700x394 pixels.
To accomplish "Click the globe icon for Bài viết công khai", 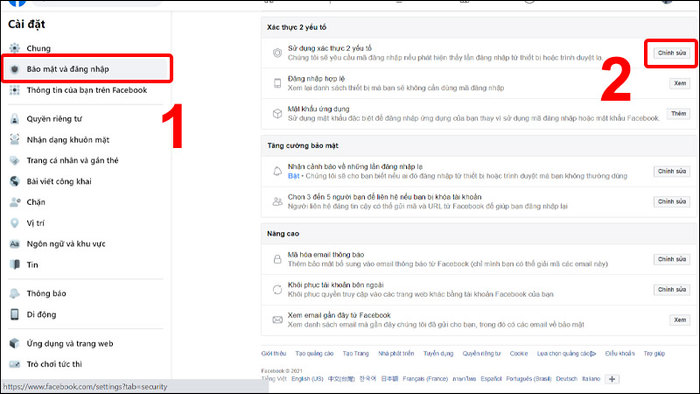I will coord(15,181).
